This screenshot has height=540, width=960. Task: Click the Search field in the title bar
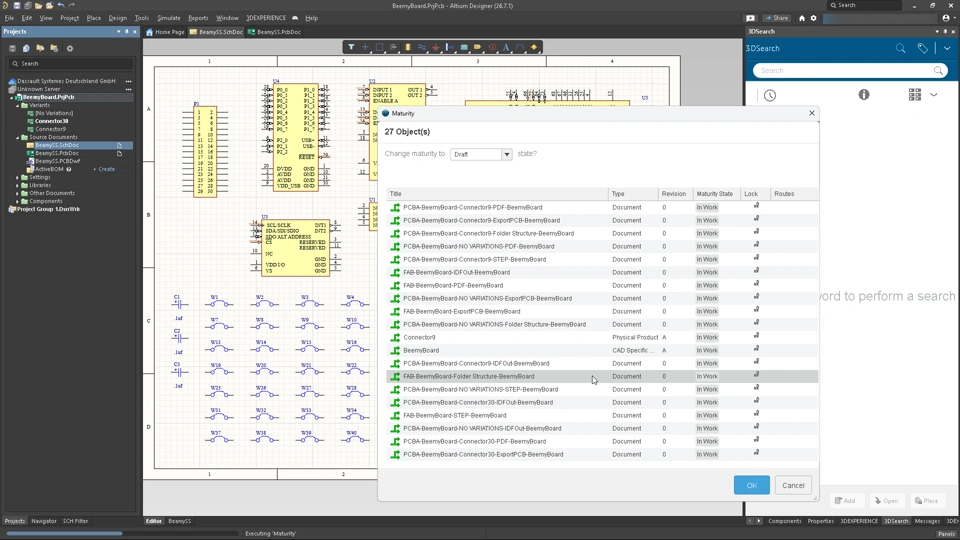coord(864,6)
